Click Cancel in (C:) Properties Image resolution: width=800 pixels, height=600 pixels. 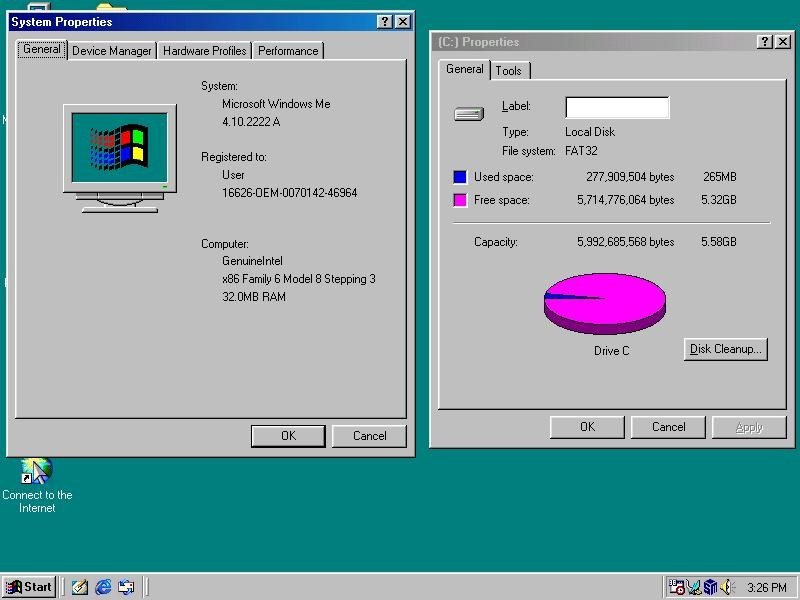[668, 427]
